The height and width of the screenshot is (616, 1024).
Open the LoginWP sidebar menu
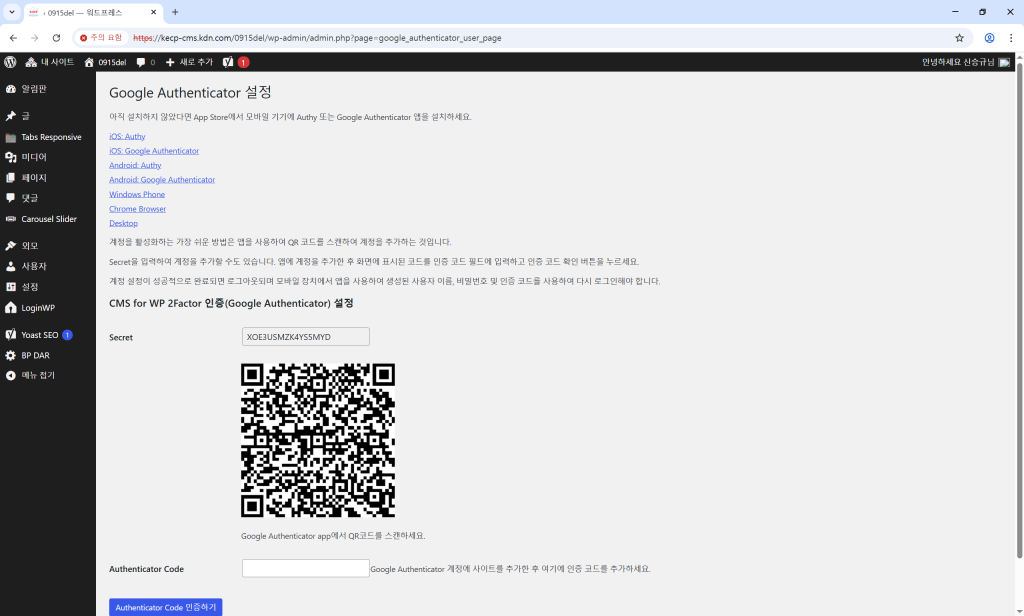(x=38, y=308)
